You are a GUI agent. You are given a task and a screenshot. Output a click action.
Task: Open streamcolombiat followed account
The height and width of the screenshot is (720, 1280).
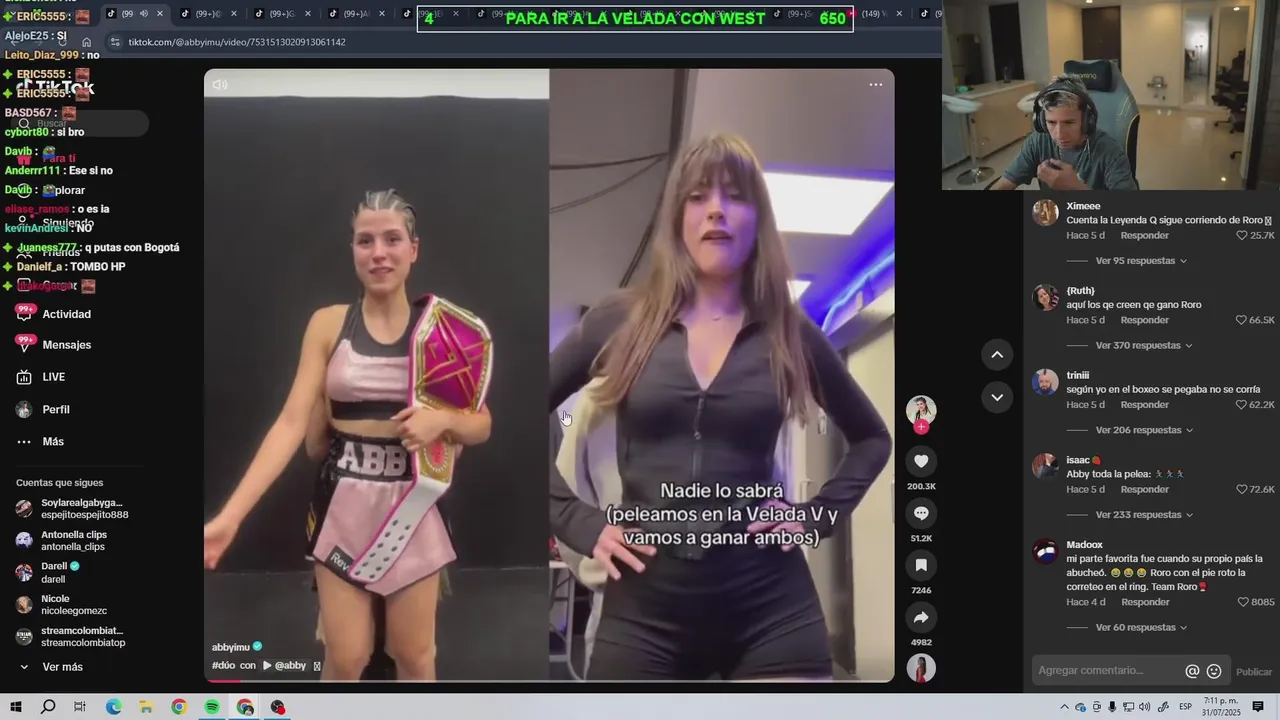tap(70, 636)
